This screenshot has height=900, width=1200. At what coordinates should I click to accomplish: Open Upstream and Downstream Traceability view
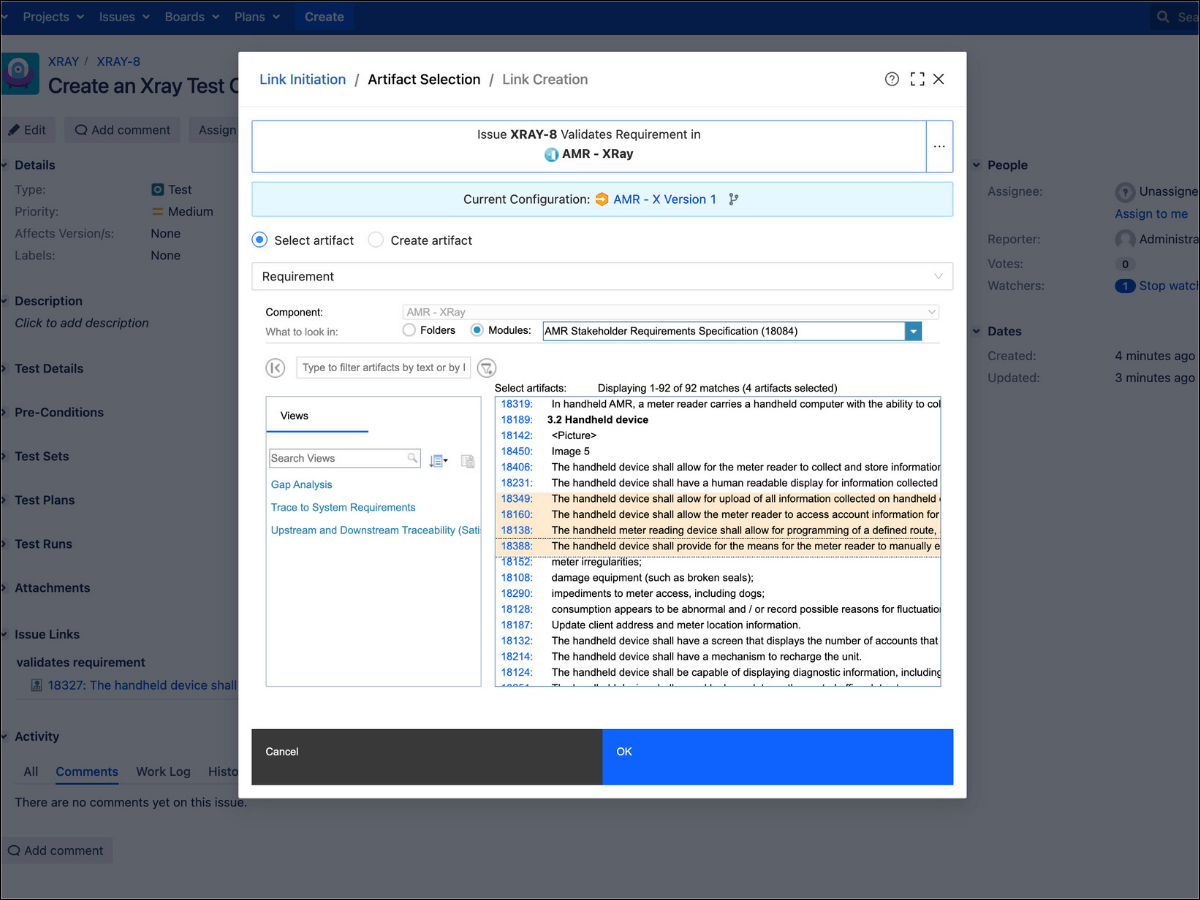tap(376, 530)
